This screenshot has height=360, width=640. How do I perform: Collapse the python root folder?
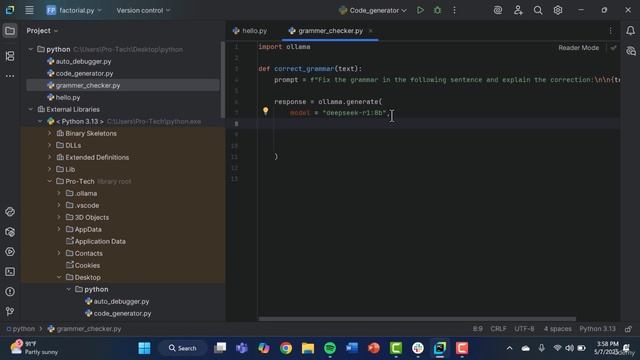(31, 49)
